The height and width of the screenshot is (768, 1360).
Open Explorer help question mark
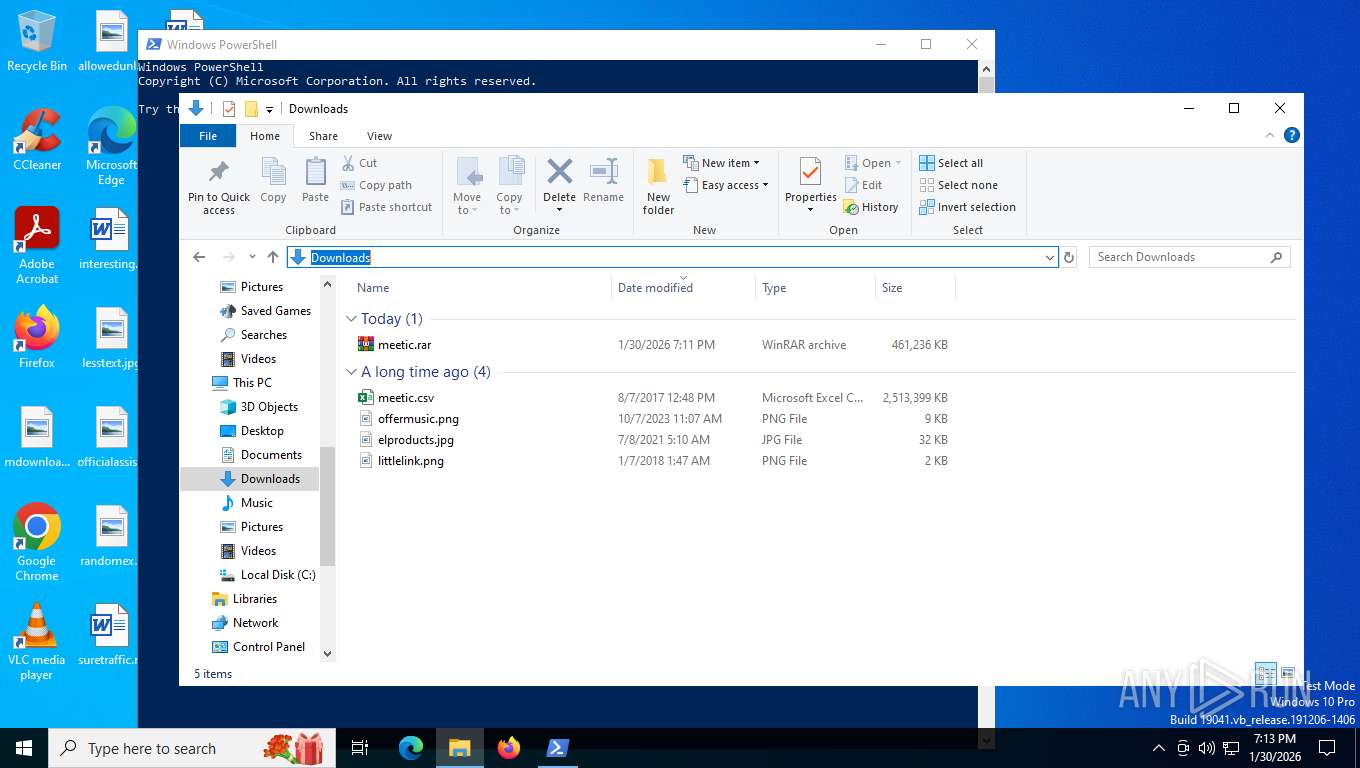(x=1292, y=135)
